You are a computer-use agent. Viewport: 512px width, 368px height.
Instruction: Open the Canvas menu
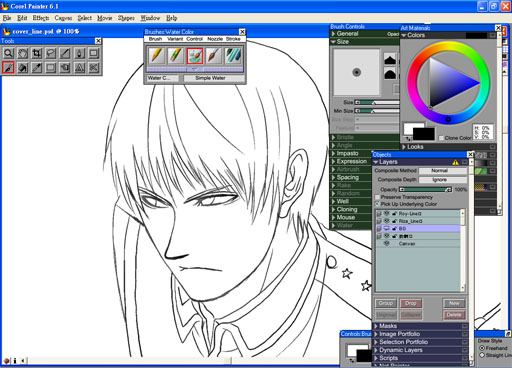point(63,18)
